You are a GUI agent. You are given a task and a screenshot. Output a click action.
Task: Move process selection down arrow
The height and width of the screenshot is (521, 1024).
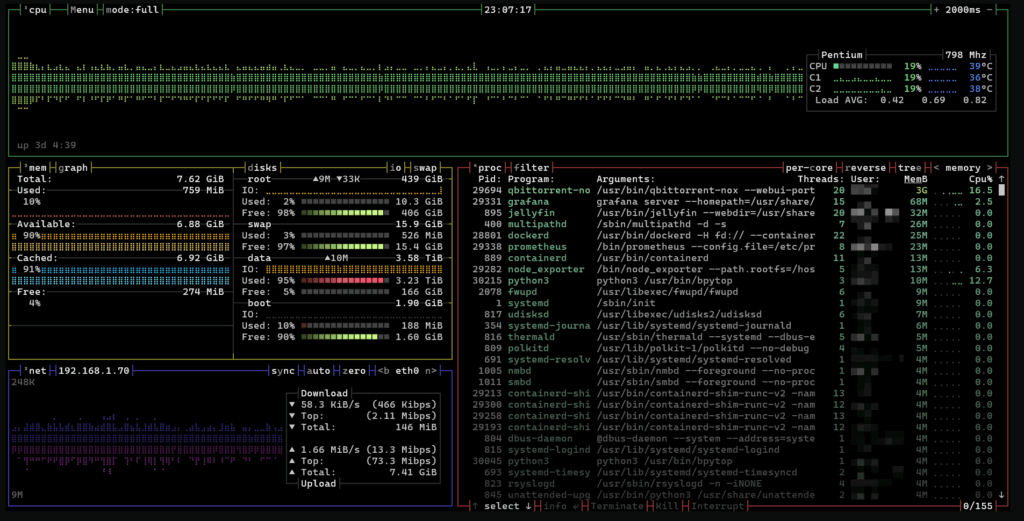pos(528,506)
